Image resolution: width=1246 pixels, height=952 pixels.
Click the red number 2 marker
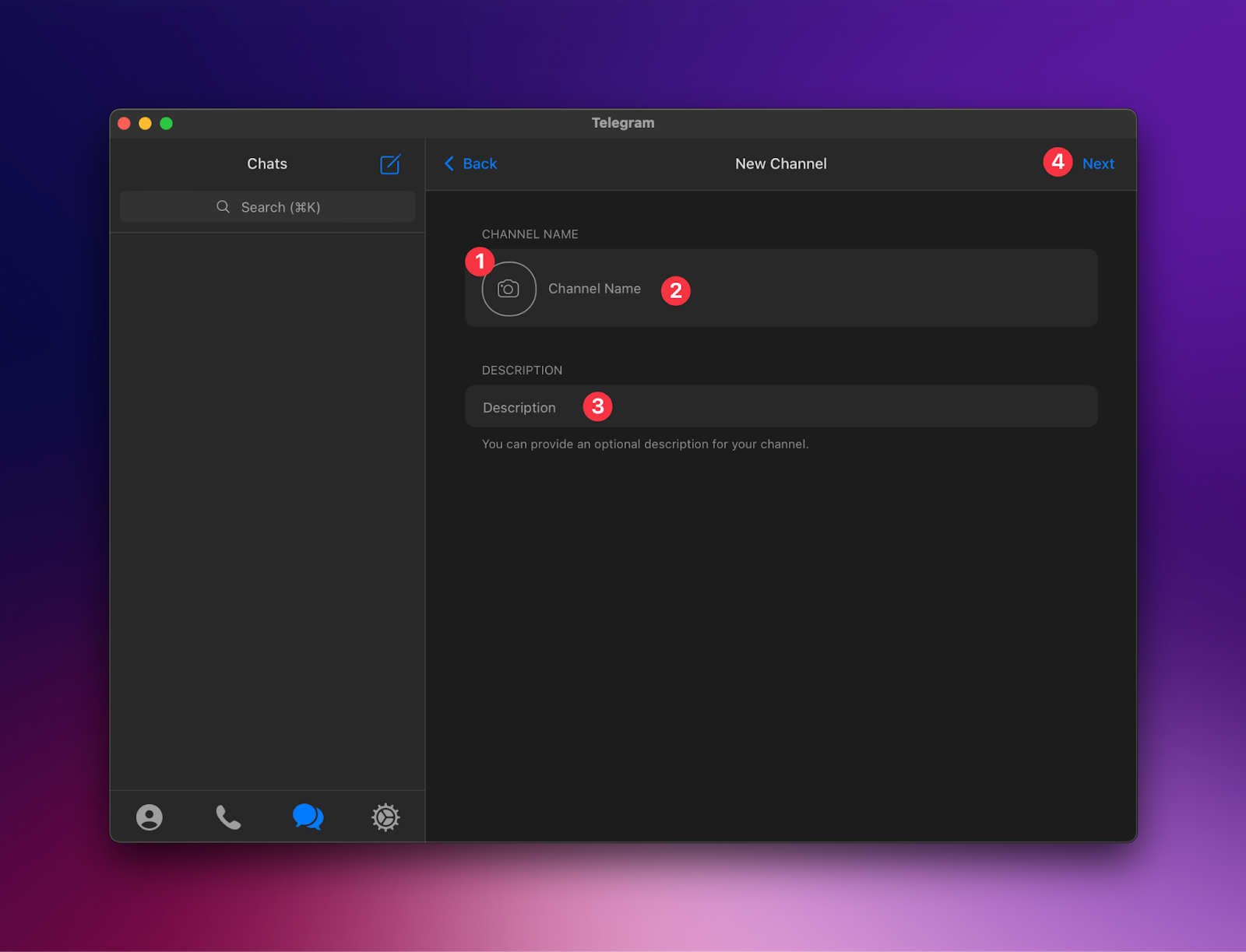point(675,290)
